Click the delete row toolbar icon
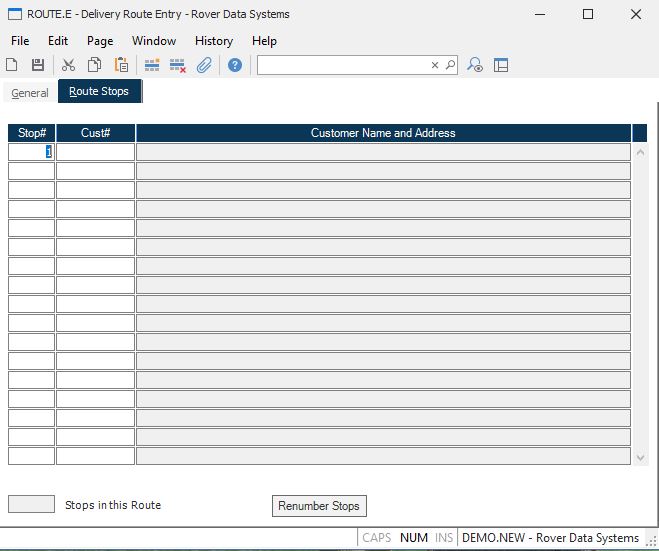Viewport: 659px width, 551px height. (178, 65)
